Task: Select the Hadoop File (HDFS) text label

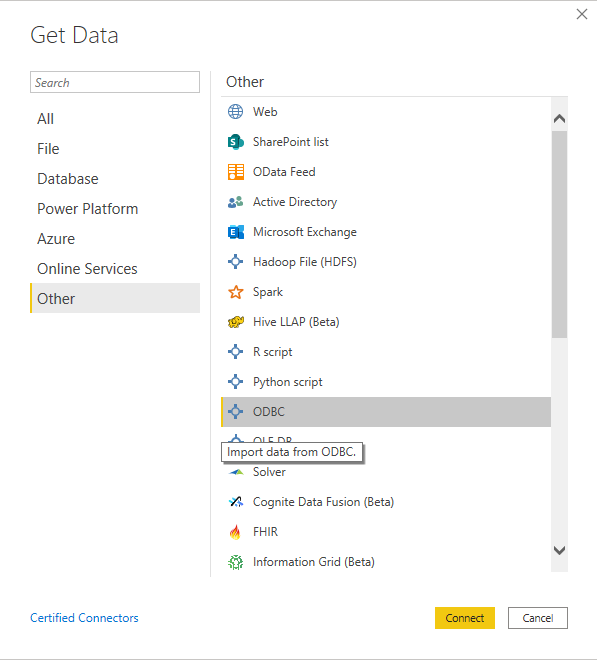Action: pos(305,262)
